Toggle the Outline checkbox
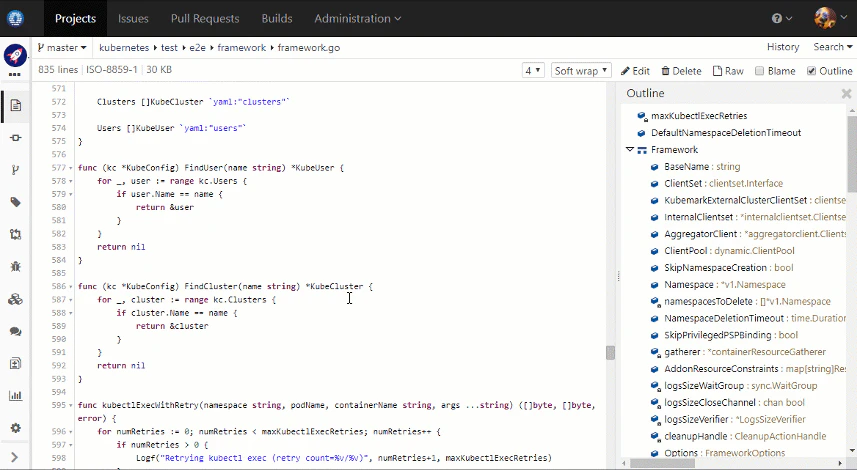This screenshot has height=470, width=857. (x=812, y=70)
